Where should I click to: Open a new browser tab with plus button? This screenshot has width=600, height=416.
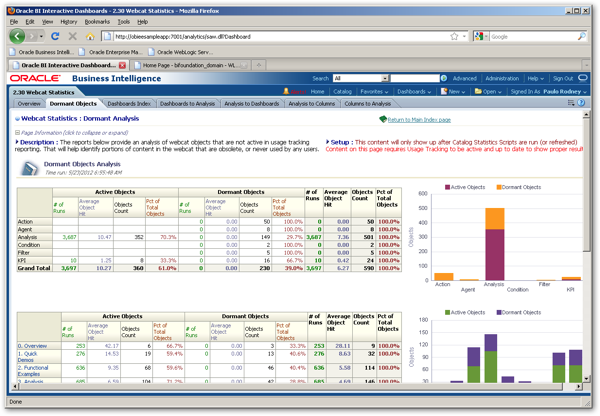click(259, 65)
